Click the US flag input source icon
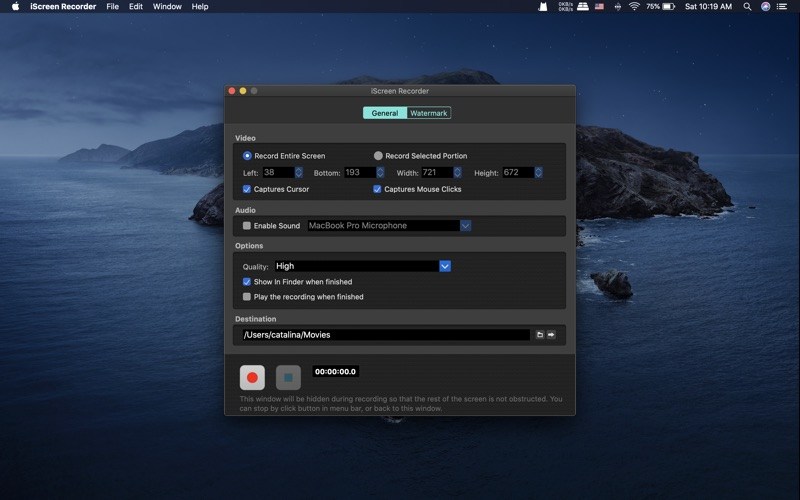The image size is (800, 500). pos(599,6)
